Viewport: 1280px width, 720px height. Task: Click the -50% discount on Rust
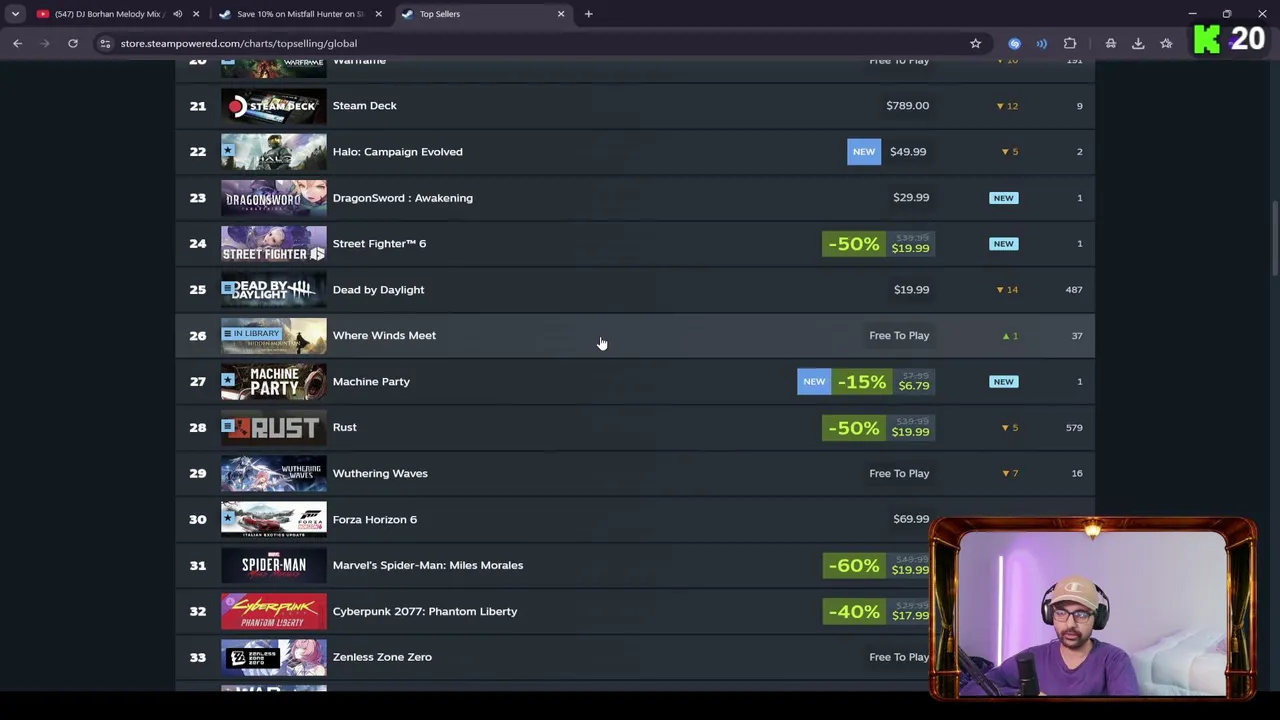tap(853, 427)
